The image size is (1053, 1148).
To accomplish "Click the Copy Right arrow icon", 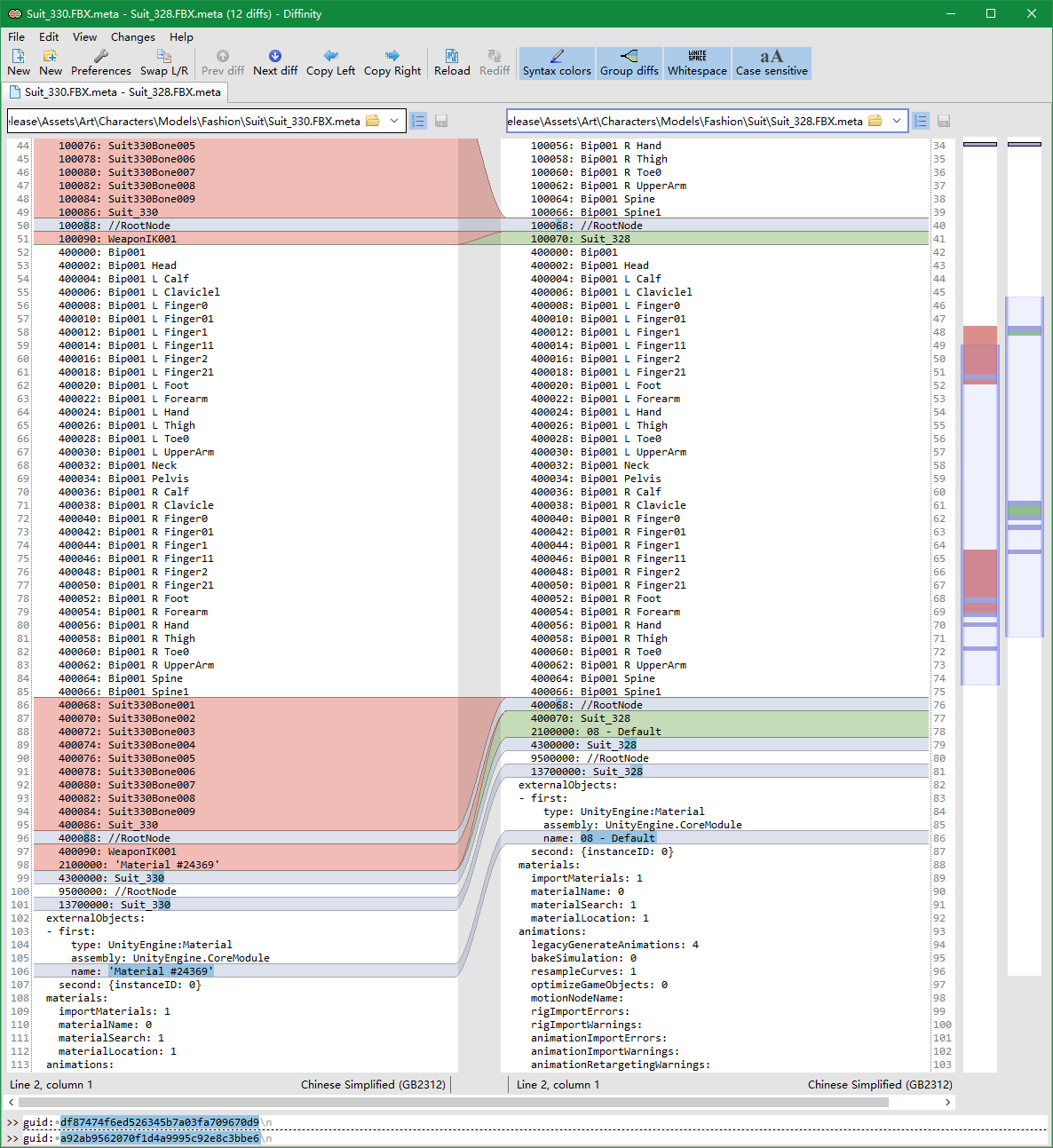I will 392,56.
